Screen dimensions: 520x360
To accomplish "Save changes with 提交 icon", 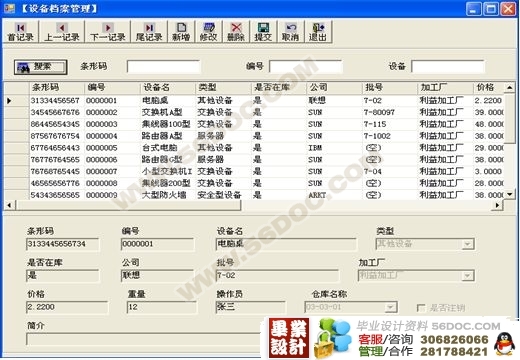I will click(x=263, y=32).
